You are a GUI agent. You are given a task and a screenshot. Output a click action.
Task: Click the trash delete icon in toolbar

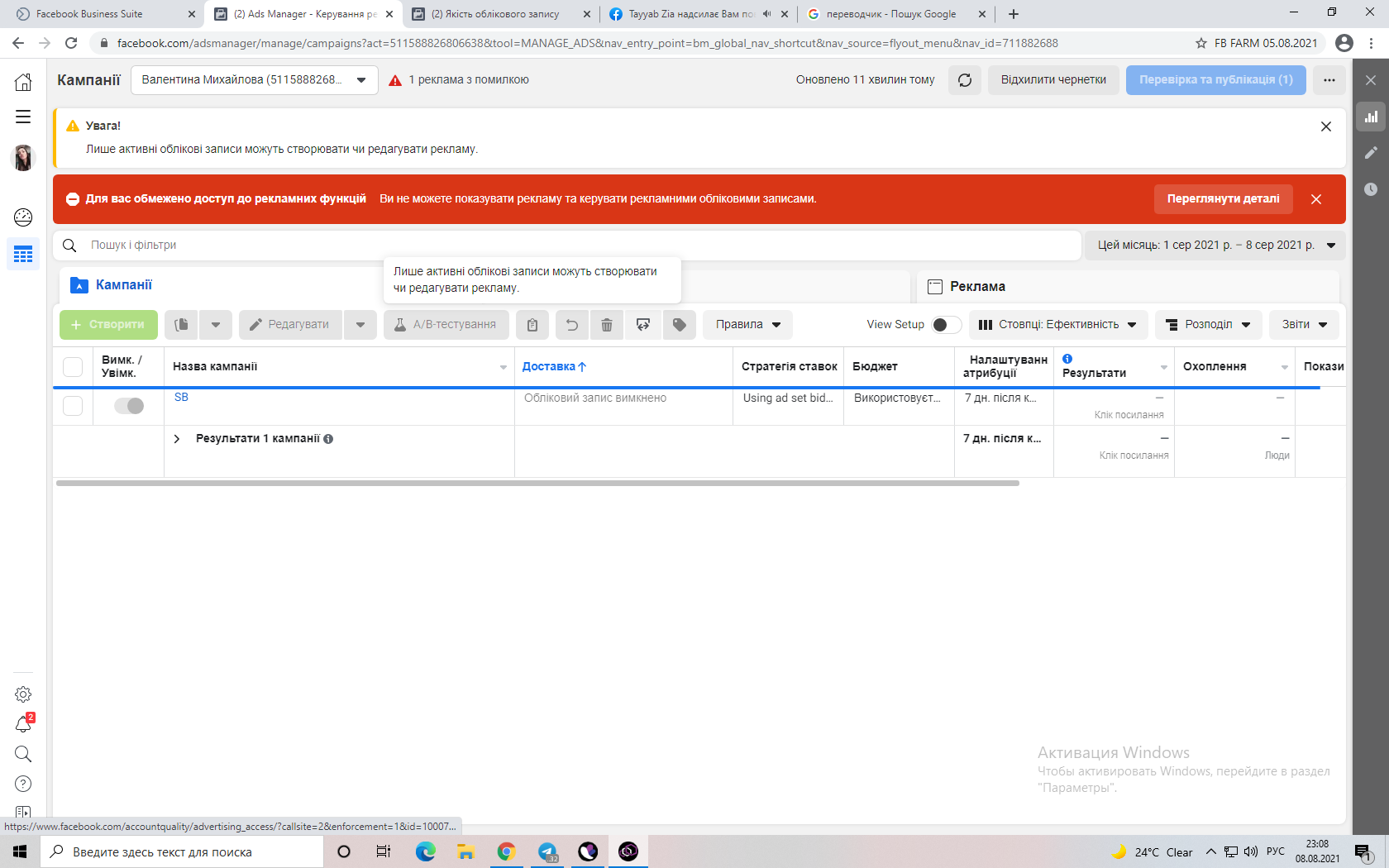click(x=607, y=325)
